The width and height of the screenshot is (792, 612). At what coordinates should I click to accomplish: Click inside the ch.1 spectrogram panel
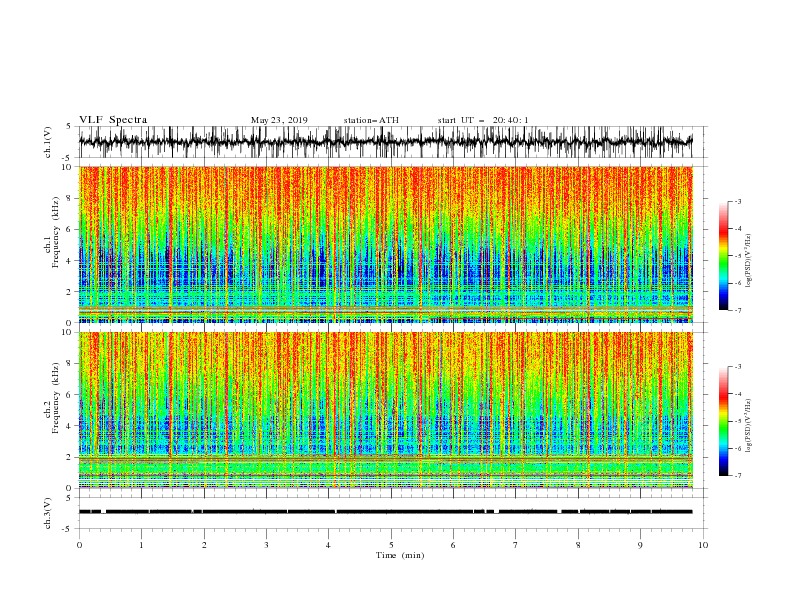click(x=385, y=244)
